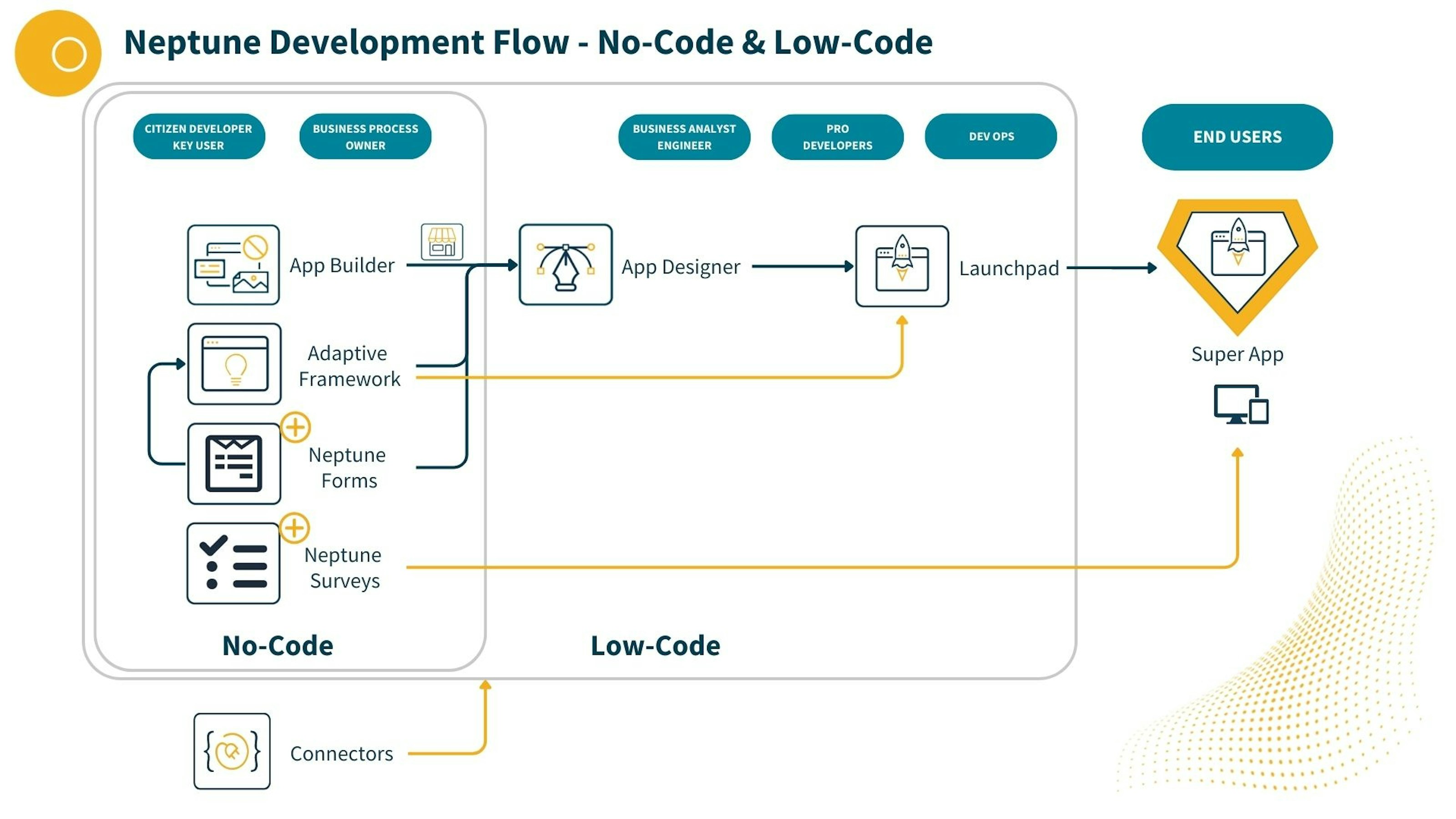
Task: Select the Neptune Surveys checklist icon
Action: click(x=233, y=562)
